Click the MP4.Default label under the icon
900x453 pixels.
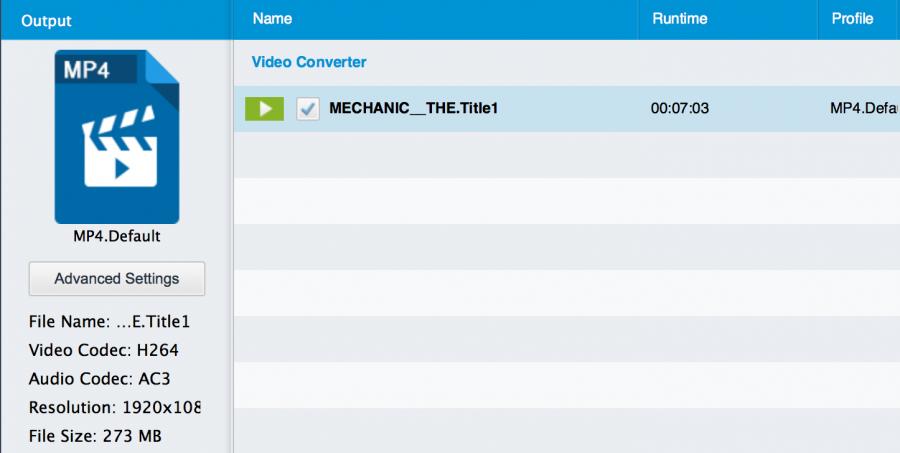[117, 236]
